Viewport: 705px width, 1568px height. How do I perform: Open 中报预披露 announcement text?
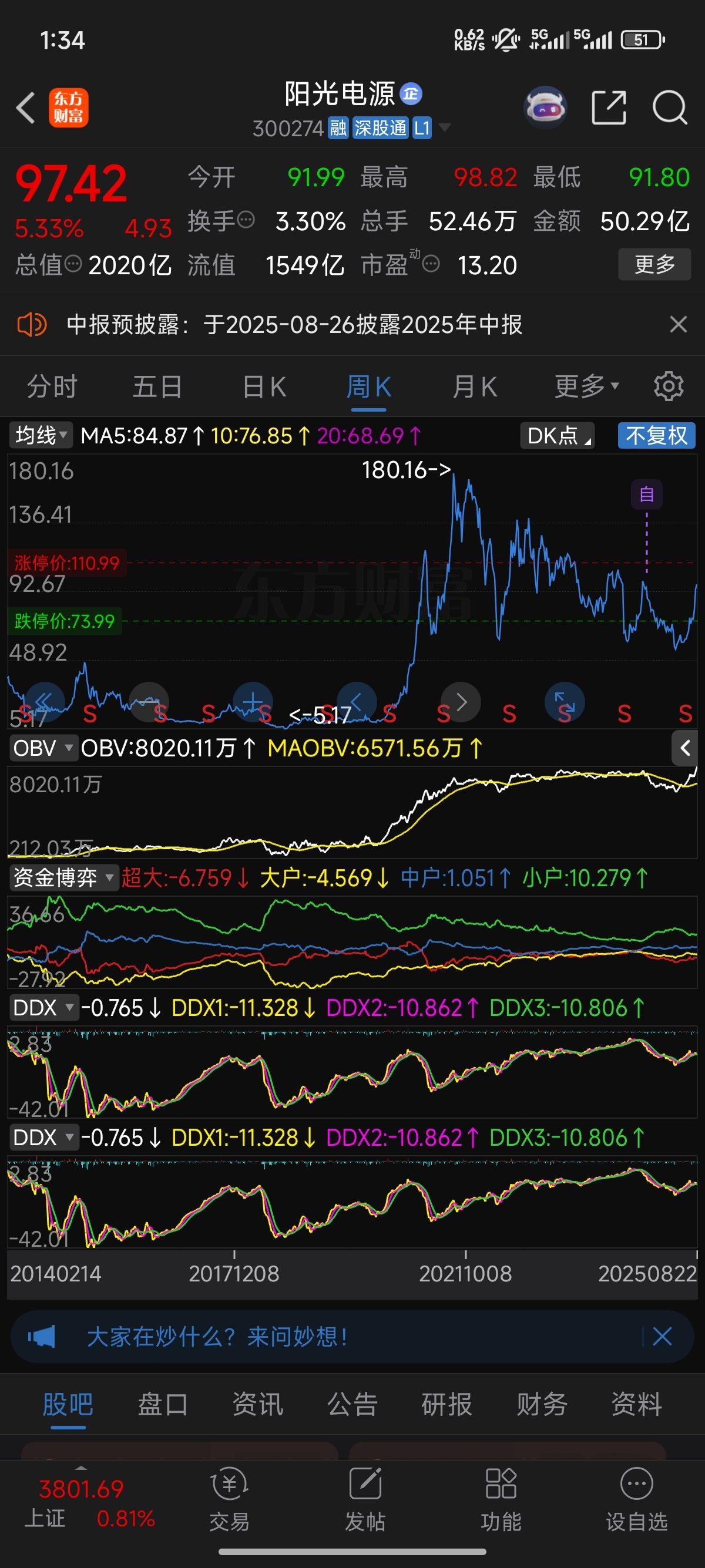click(x=295, y=324)
